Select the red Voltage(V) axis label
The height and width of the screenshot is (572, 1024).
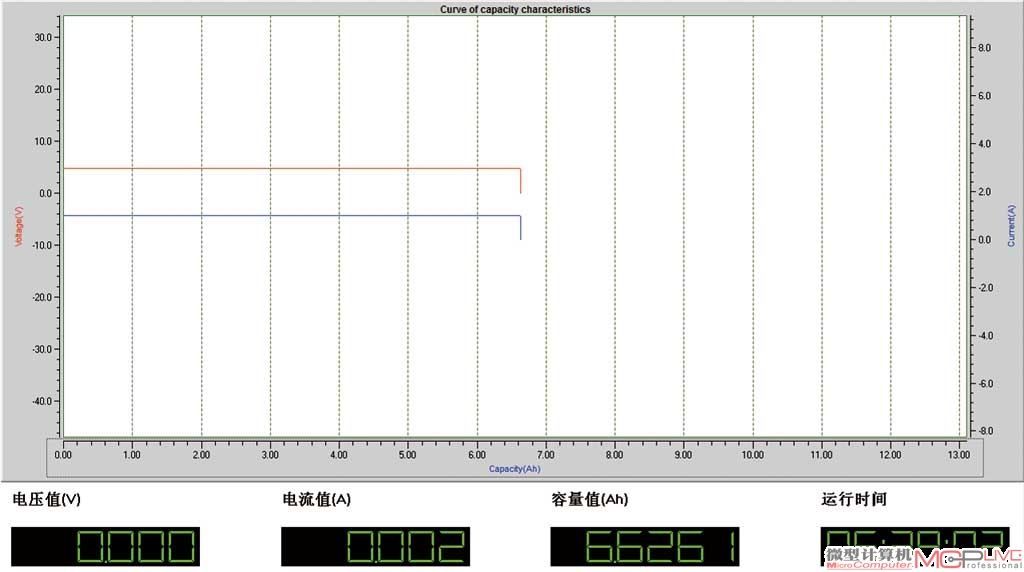tap(18, 226)
